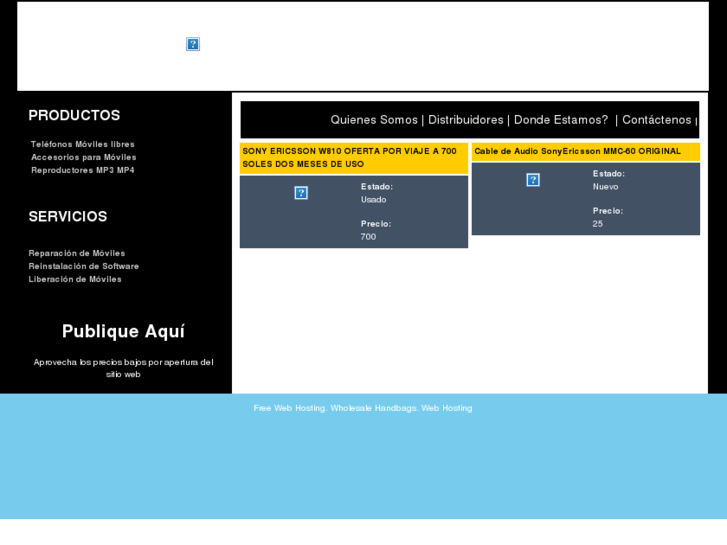Image resolution: width=727 pixels, height=545 pixels.
Task: Click the broken image icon in the header banner
Action: pos(193,44)
